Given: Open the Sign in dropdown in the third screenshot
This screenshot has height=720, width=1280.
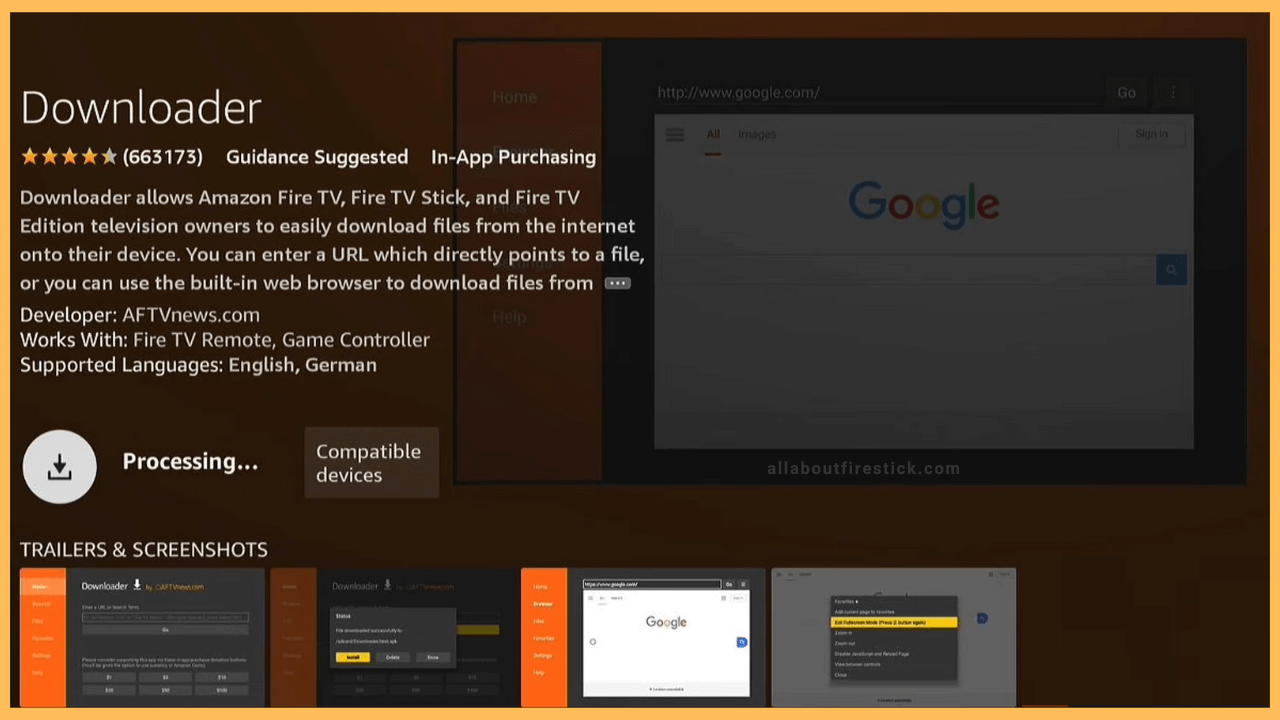Looking at the screenshot, I should coord(738,598).
